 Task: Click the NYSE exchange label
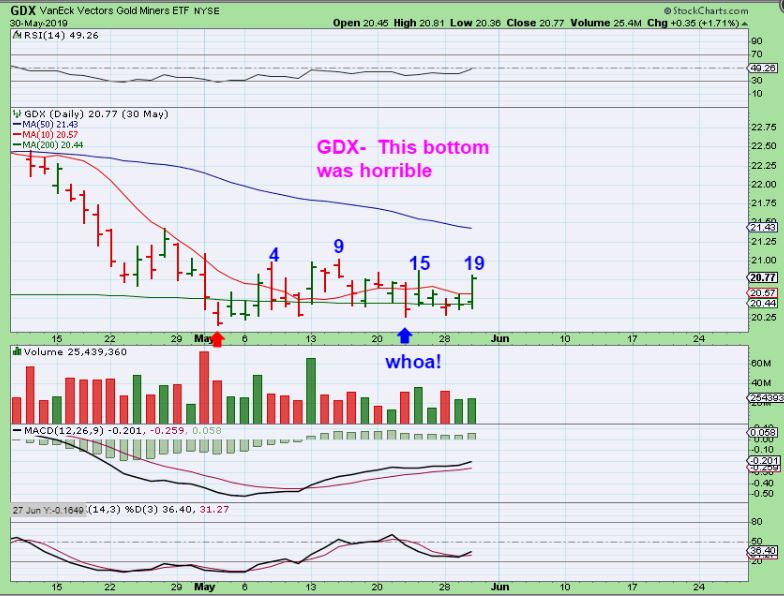(206, 11)
